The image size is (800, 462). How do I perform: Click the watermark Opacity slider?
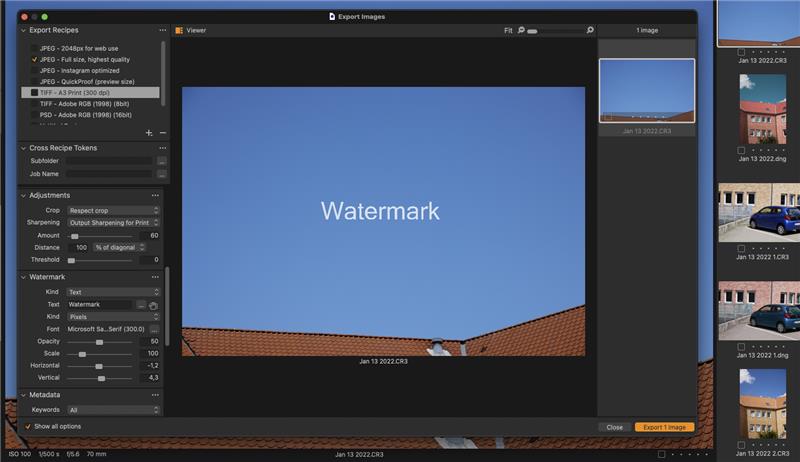99,342
